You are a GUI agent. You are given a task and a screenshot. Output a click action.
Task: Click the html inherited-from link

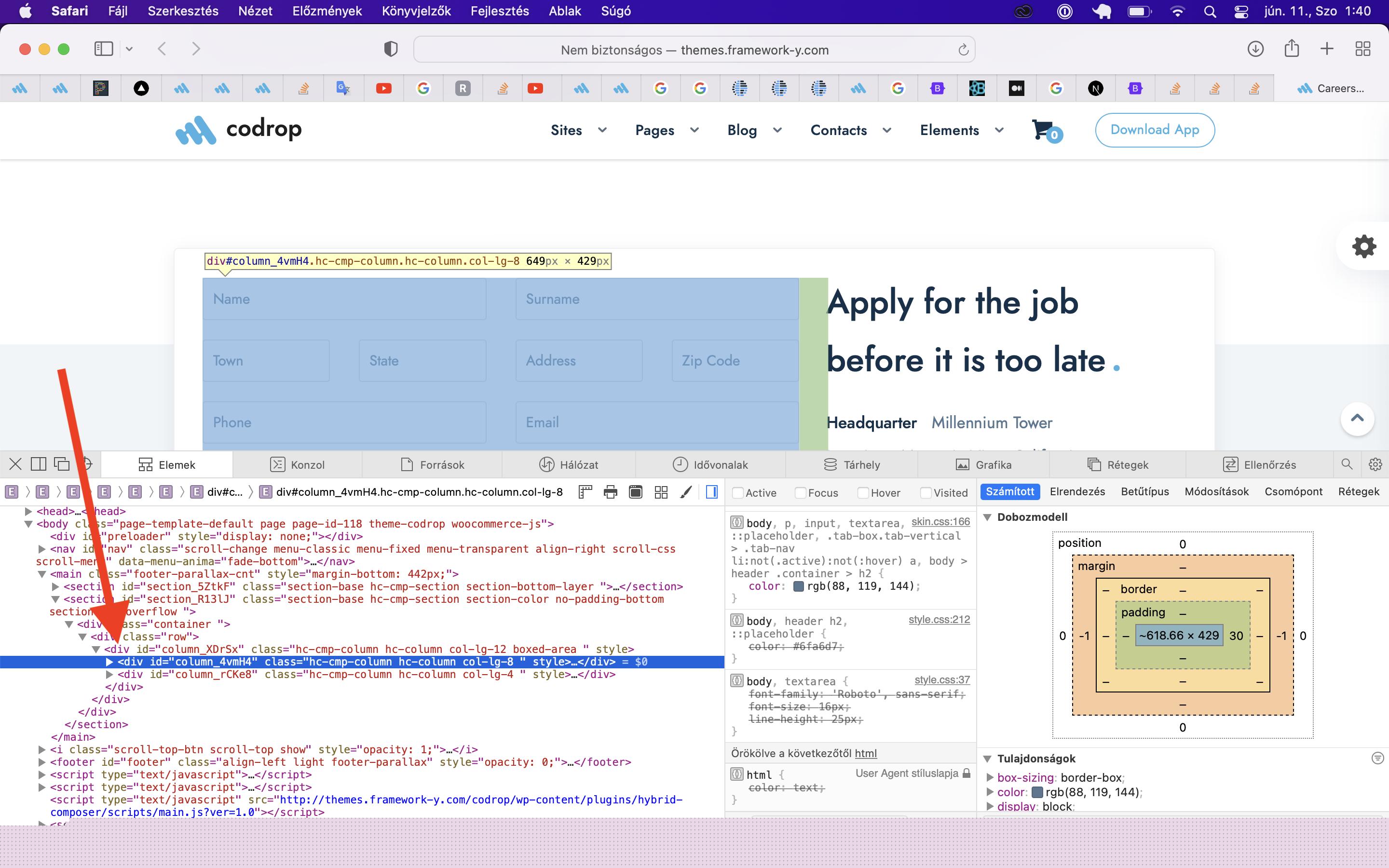point(866,753)
